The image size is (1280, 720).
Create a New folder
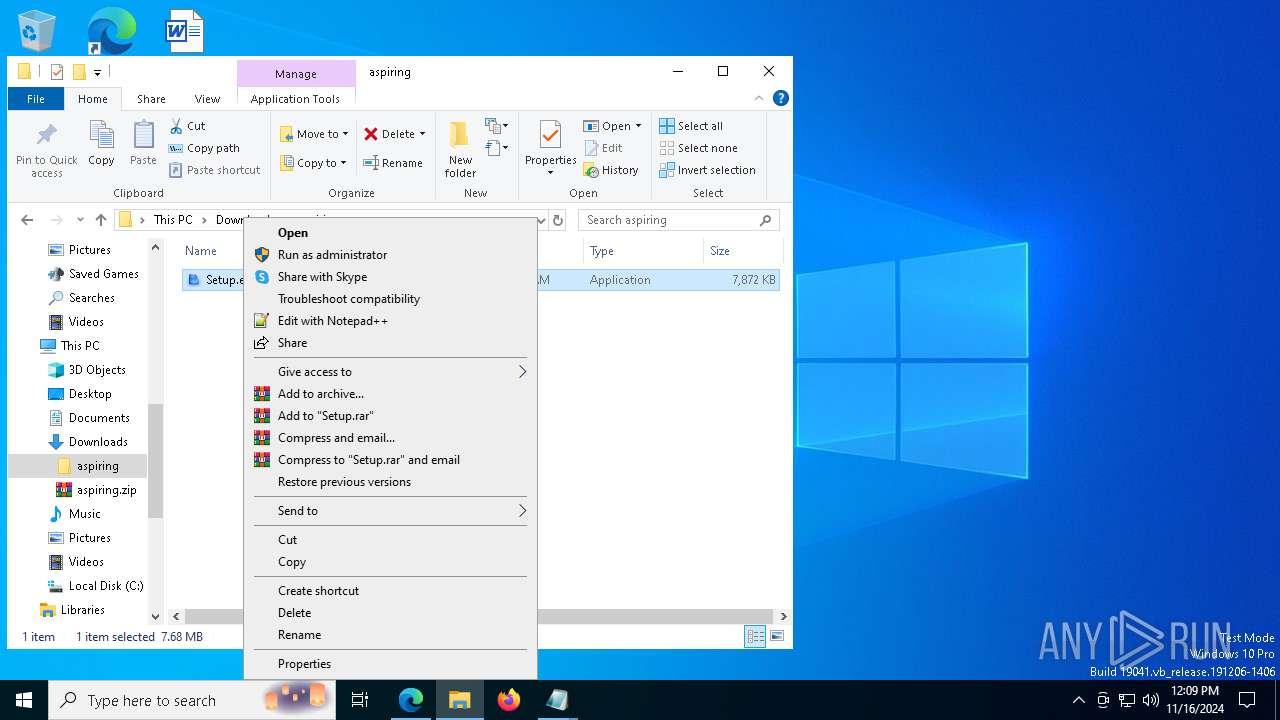pyautogui.click(x=460, y=150)
